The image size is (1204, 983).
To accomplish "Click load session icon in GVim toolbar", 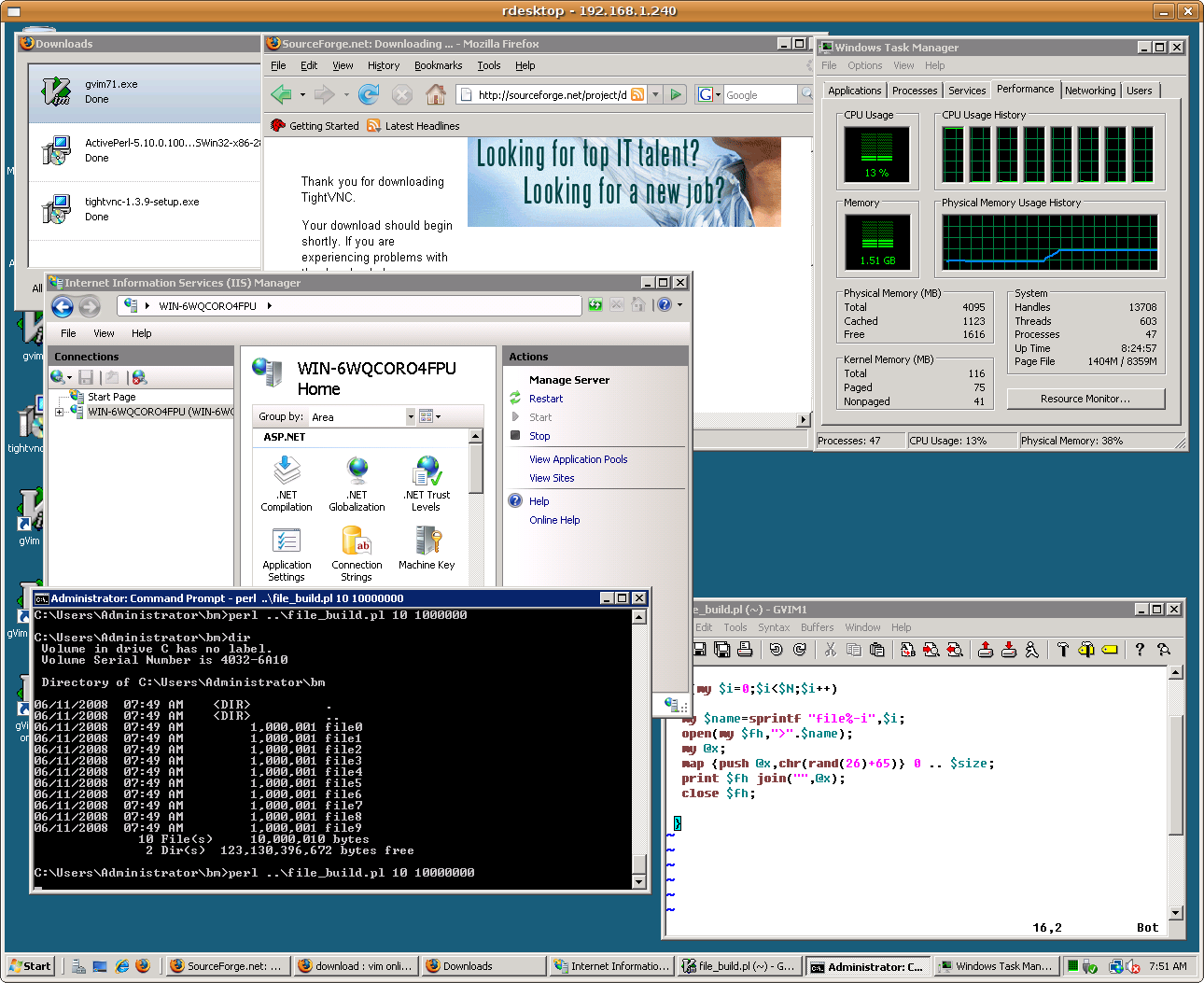I will (985, 650).
